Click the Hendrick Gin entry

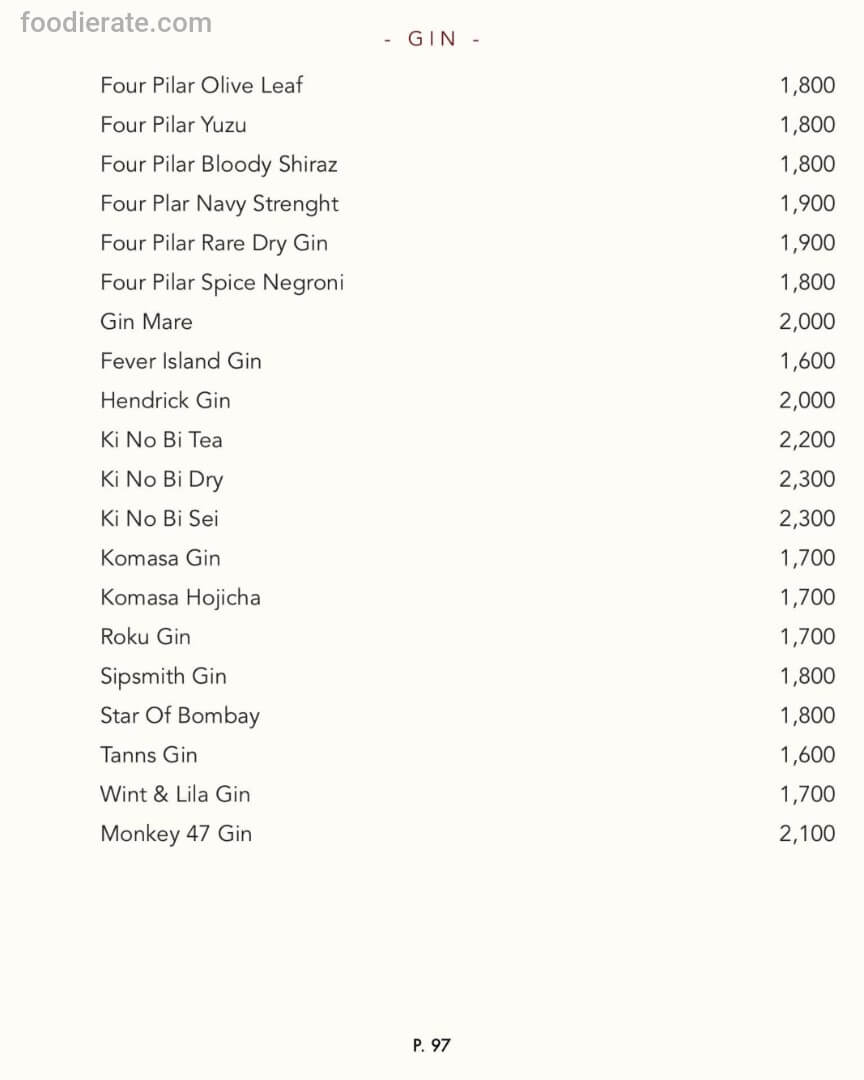coord(165,401)
